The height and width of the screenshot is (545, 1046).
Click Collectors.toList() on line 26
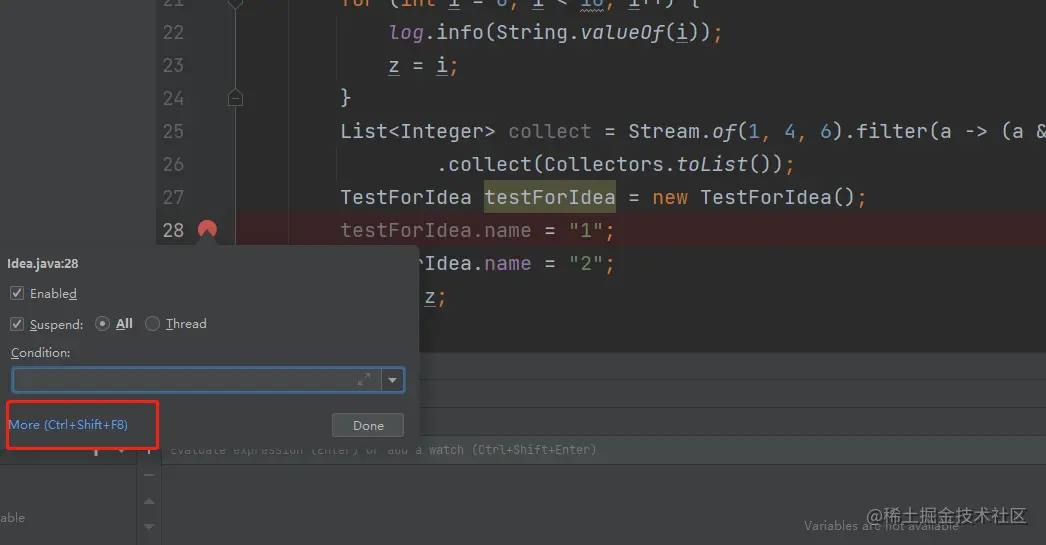(x=662, y=164)
